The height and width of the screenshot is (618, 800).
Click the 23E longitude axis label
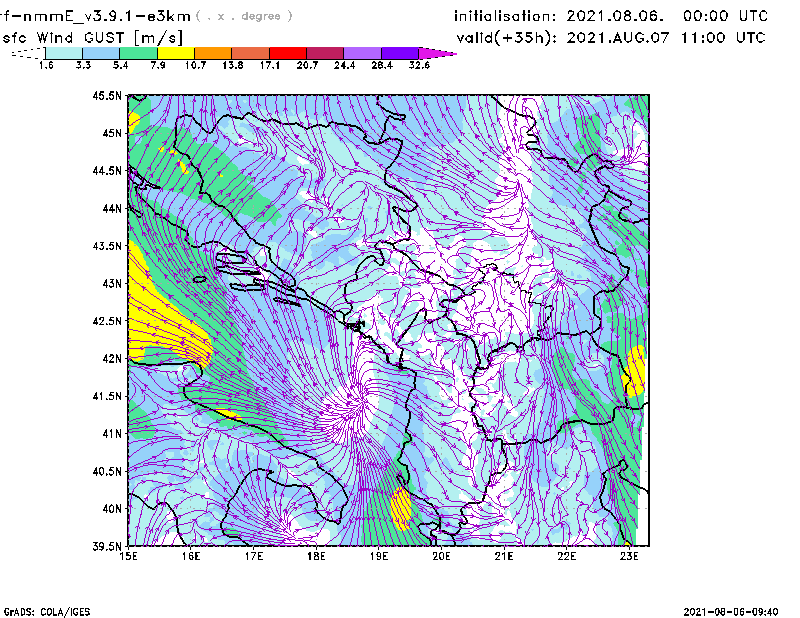(x=629, y=556)
